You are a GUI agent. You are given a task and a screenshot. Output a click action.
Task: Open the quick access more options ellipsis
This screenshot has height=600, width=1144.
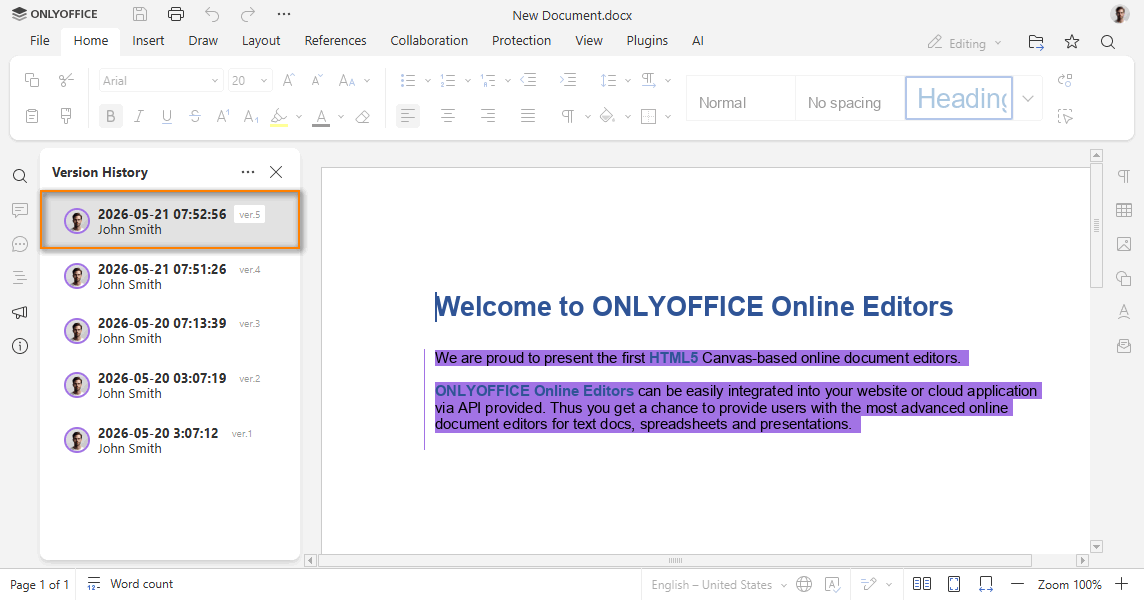(284, 14)
